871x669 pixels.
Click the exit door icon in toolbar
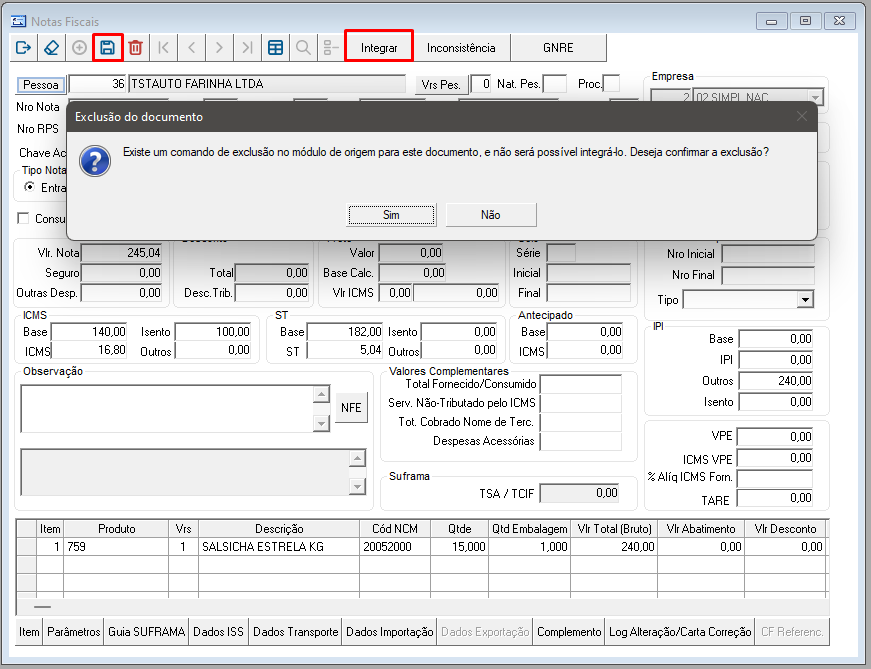[x=23, y=48]
